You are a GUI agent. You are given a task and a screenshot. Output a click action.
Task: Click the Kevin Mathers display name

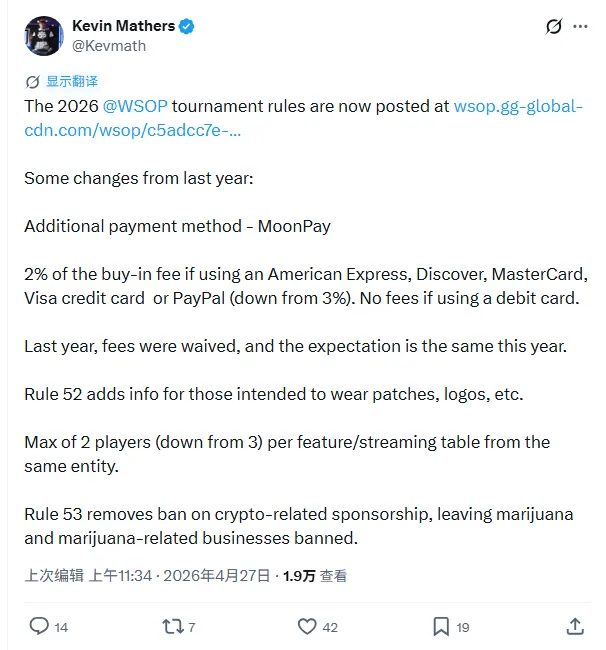point(124,25)
